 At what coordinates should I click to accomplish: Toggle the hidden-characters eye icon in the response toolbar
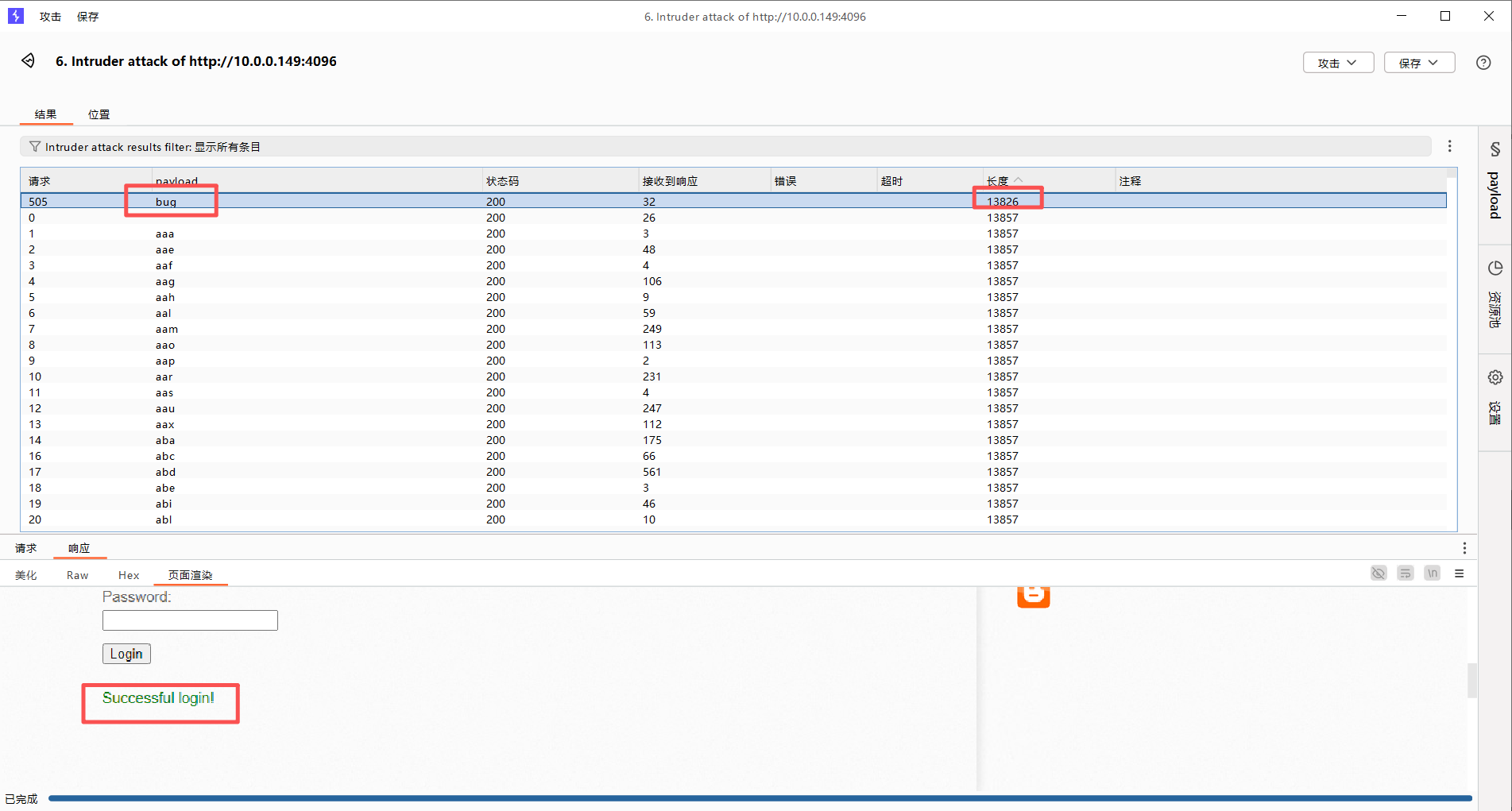1379,573
